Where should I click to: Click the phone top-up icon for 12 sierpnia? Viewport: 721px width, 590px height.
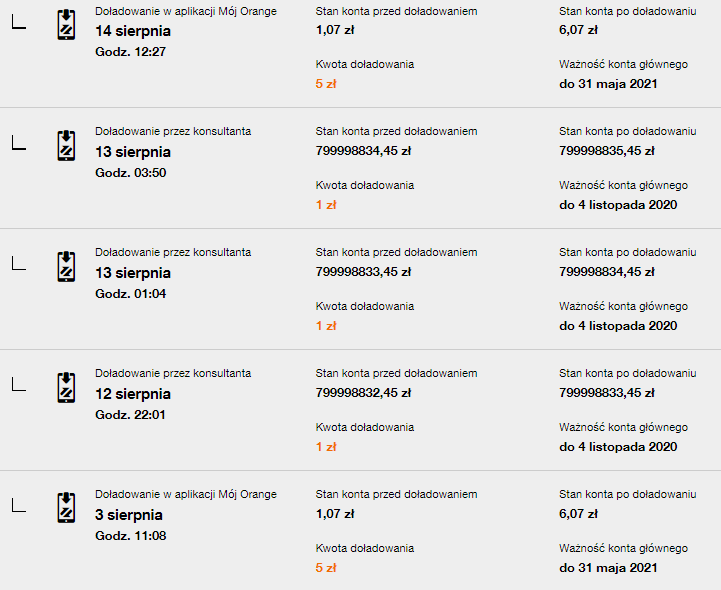pyautogui.click(x=66, y=388)
